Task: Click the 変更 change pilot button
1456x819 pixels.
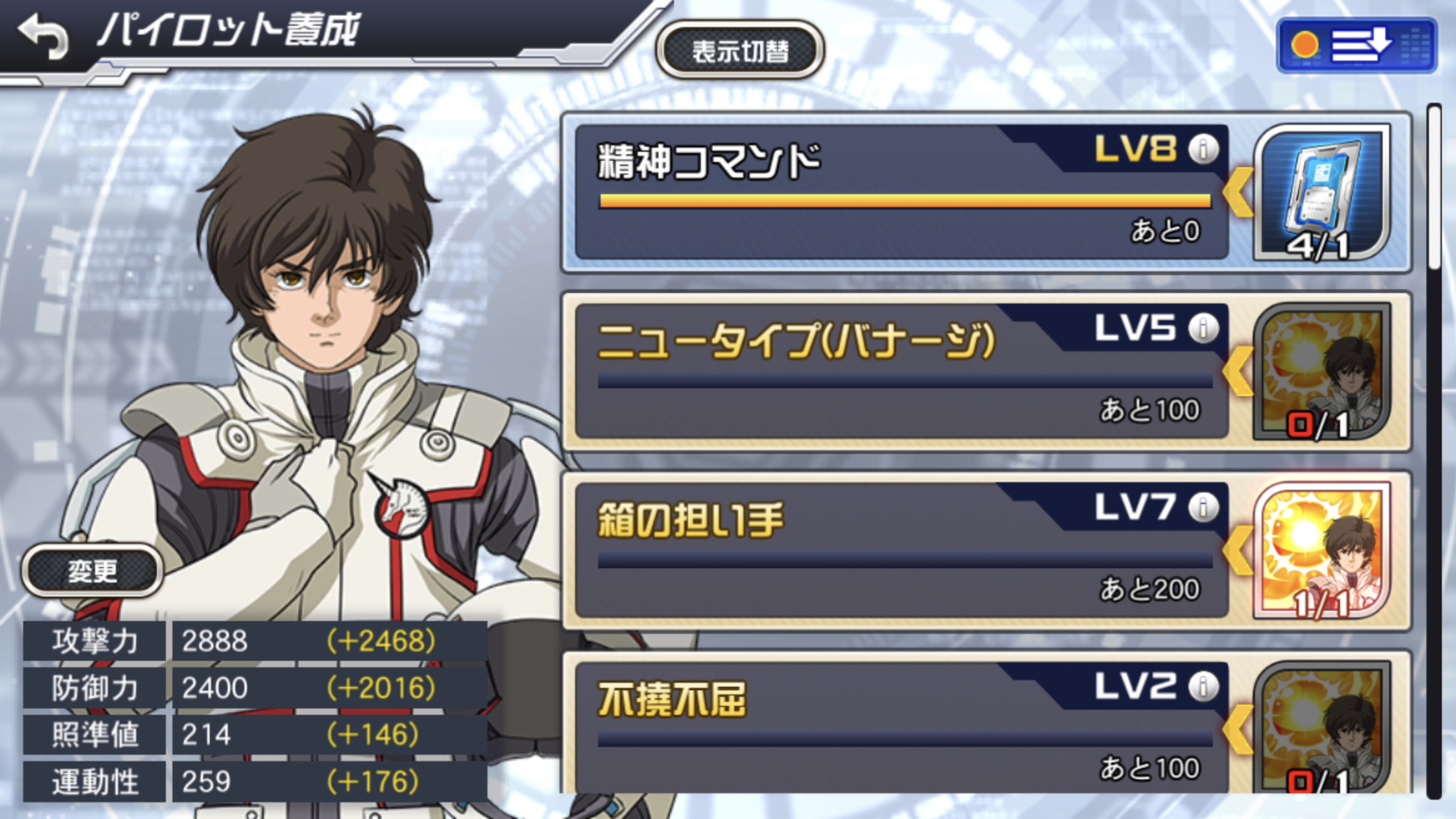Action: click(92, 570)
